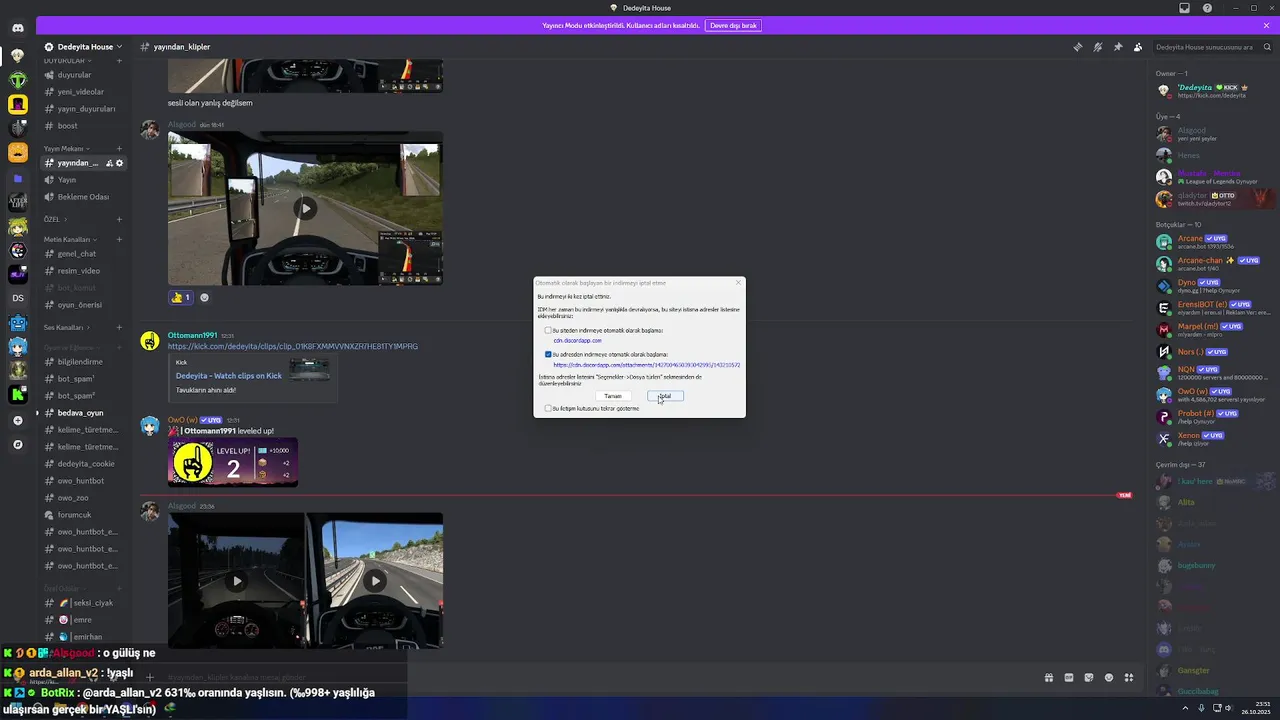Open the Apps icon in message bar
This screenshot has width=1280, height=720.
(x=1129, y=678)
